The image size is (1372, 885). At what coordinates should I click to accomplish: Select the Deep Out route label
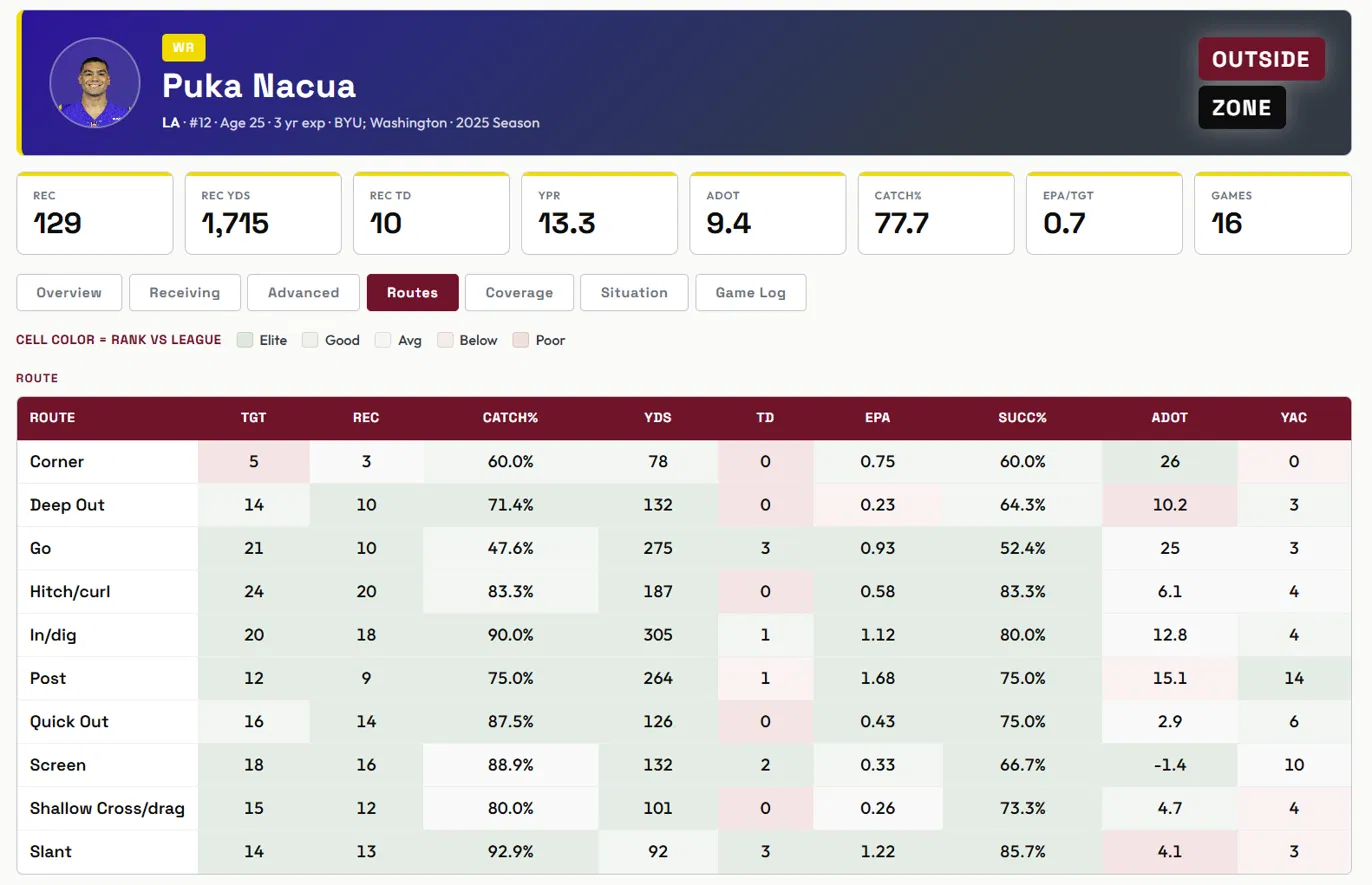pyautogui.click(x=68, y=505)
